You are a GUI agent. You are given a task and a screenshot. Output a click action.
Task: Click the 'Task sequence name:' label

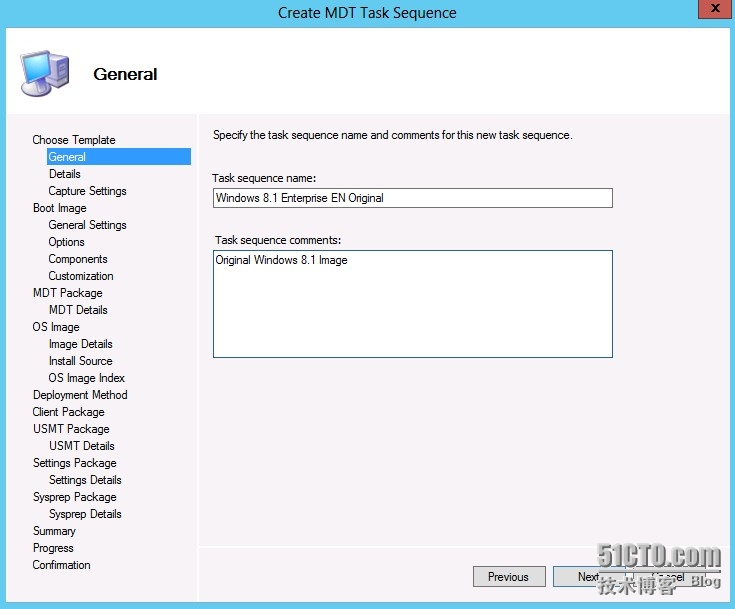coord(264,178)
